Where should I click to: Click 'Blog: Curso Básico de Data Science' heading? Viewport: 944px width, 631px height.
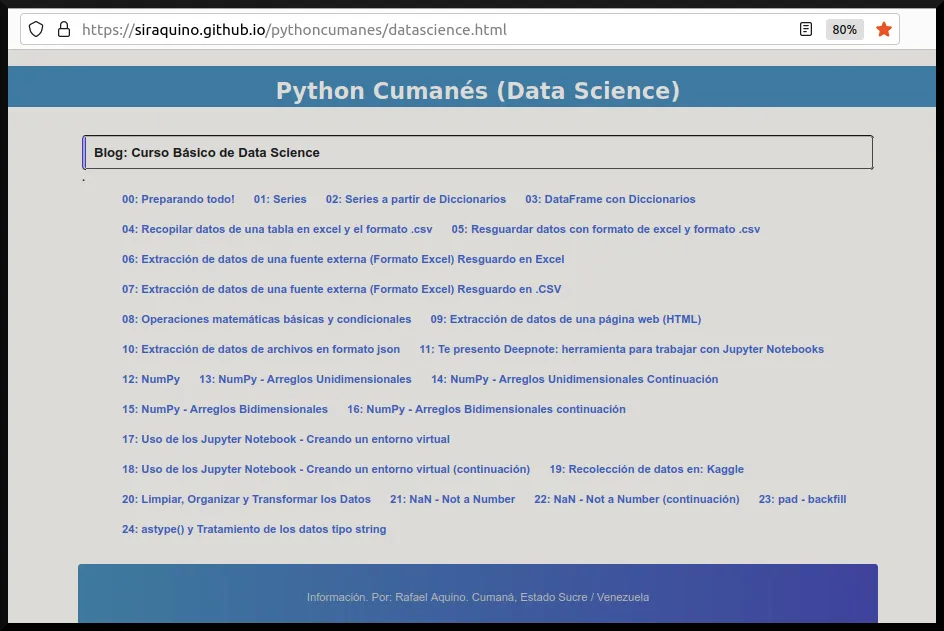pyautogui.click(x=206, y=153)
